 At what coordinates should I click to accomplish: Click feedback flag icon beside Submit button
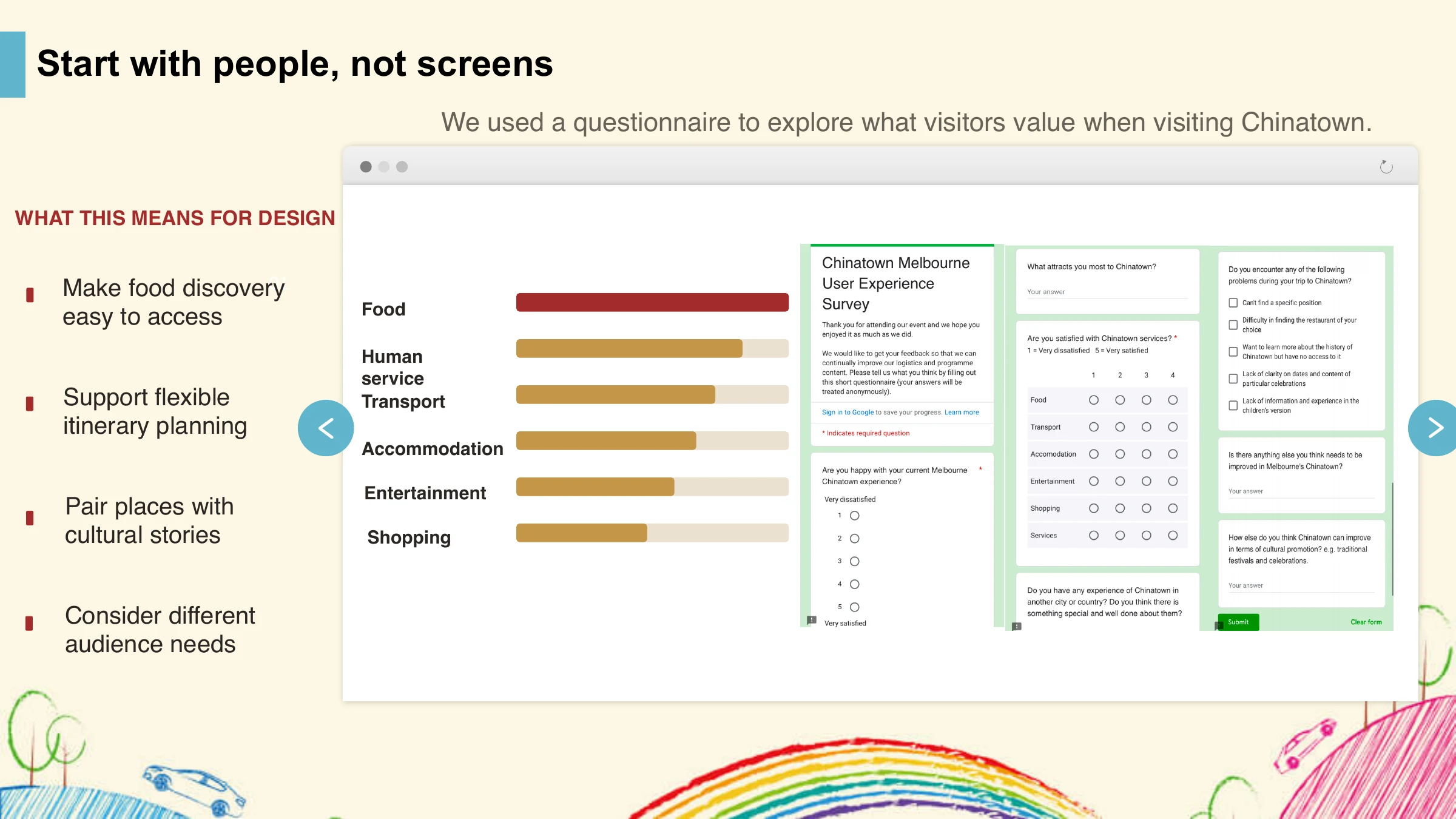pos(1218,625)
